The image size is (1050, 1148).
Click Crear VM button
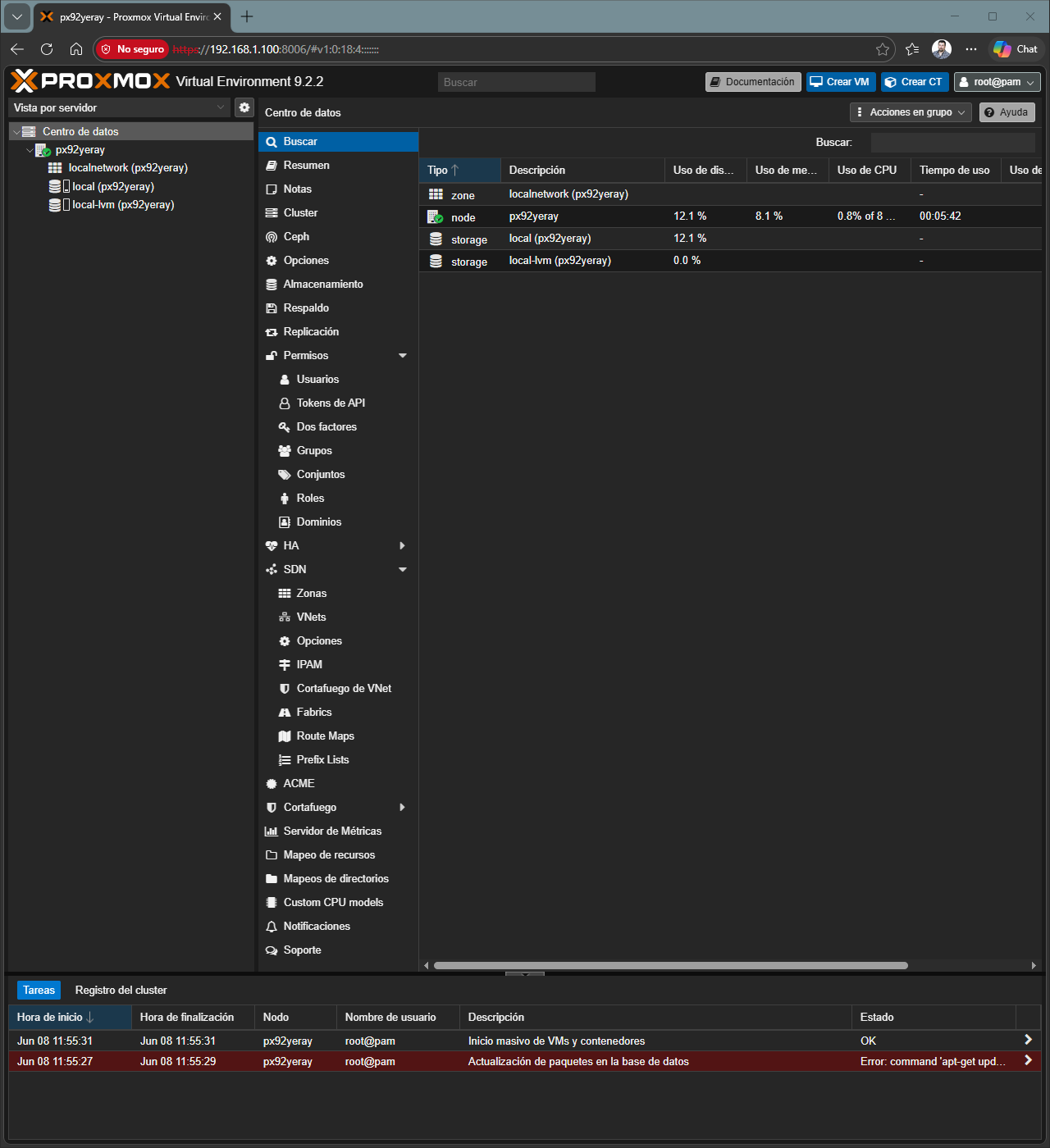pyautogui.click(x=841, y=82)
